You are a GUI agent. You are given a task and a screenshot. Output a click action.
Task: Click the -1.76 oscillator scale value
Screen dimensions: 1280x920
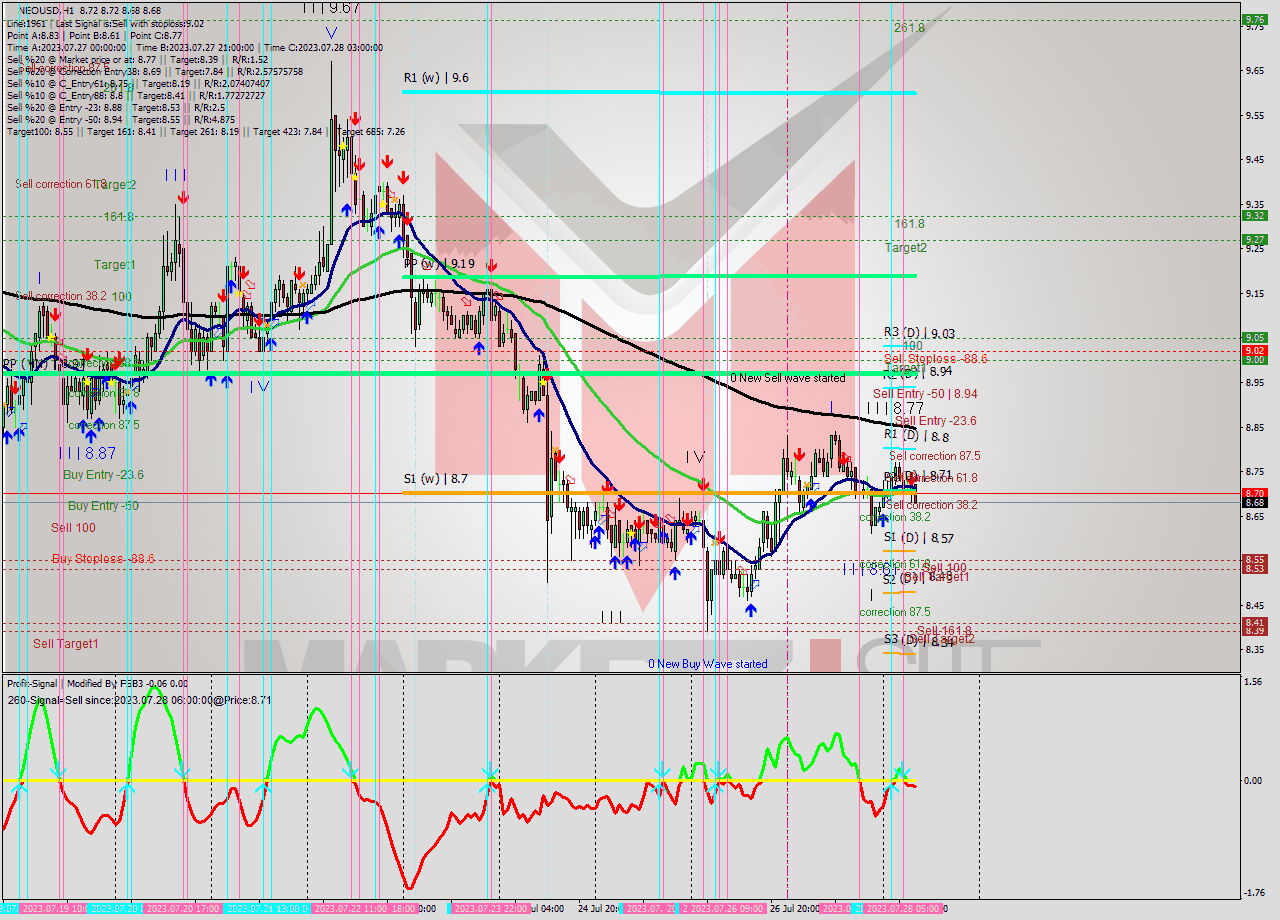tap(1254, 894)
